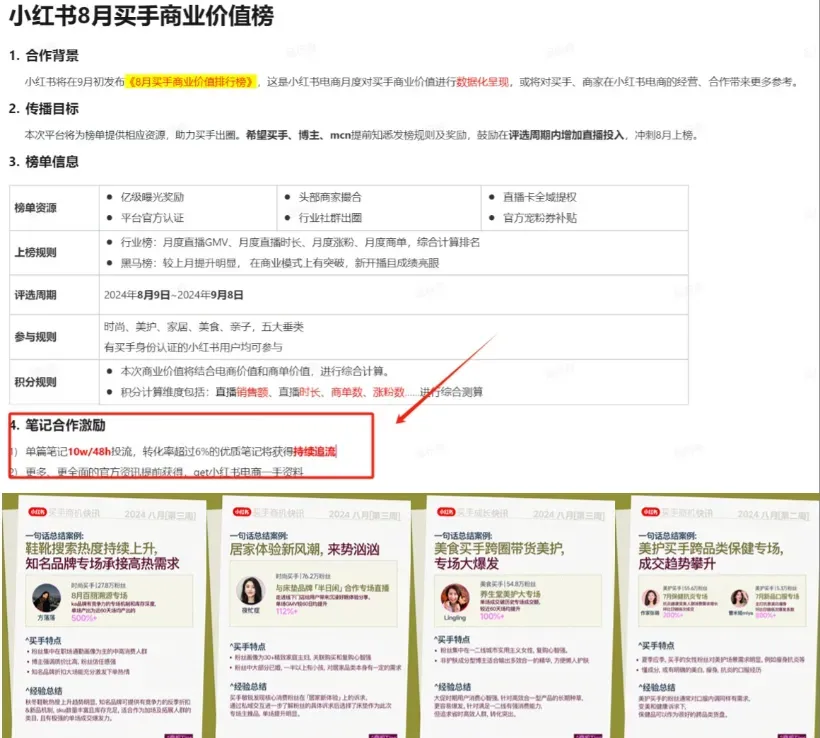The height and width of the screenshot is (738, 820).
Task: Click 董禾姐miya's avatar thumbnail
Action: (739, 597)
